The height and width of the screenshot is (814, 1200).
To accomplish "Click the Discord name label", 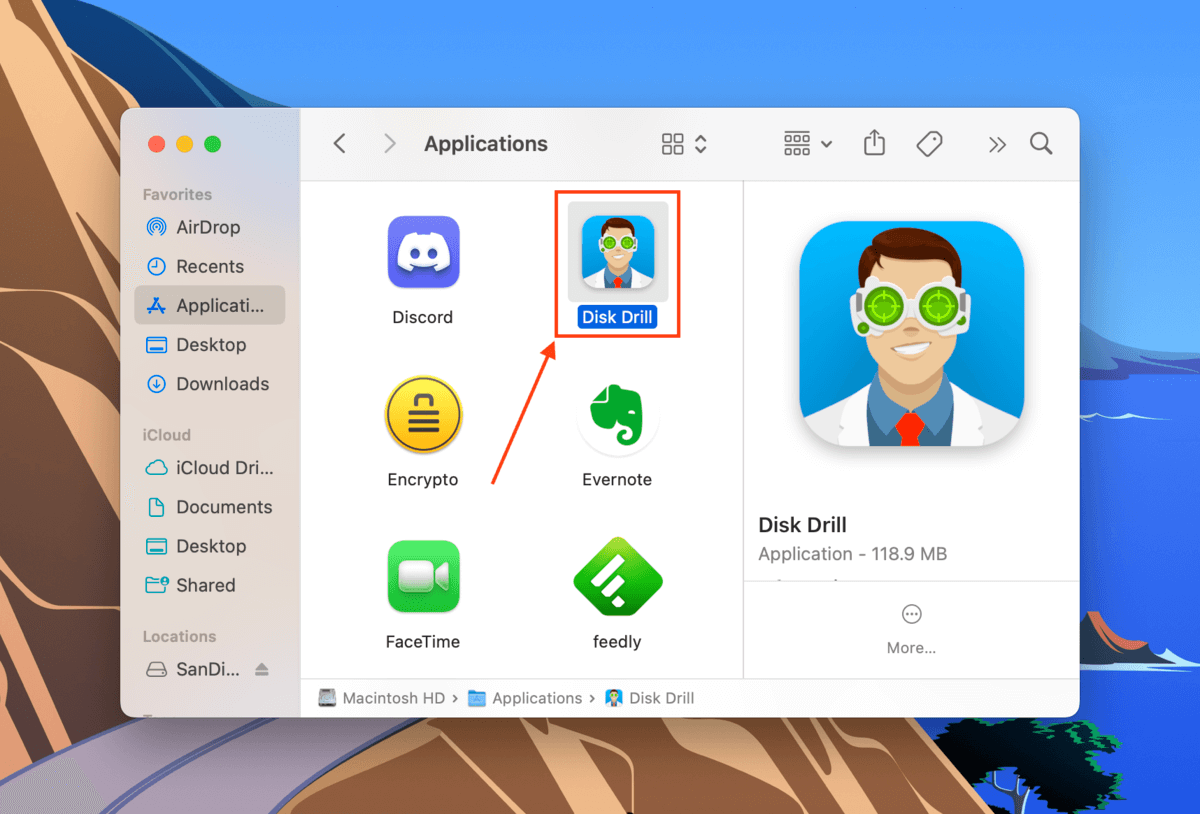I will pyautogui.click(x=423, y=317).
